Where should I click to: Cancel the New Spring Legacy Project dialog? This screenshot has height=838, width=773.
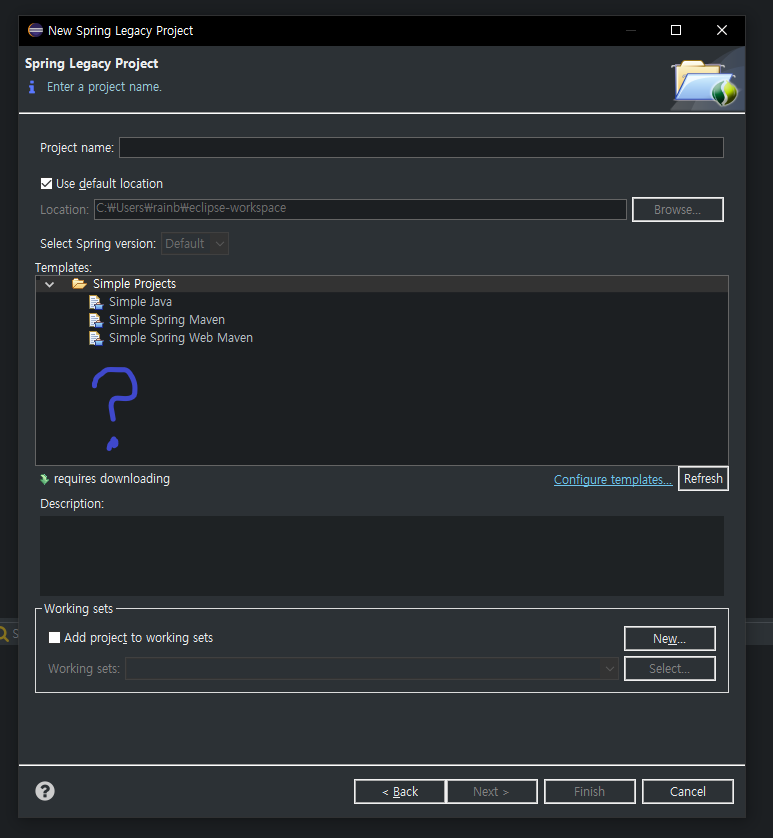pyautogui.click(x=687, y=792)
